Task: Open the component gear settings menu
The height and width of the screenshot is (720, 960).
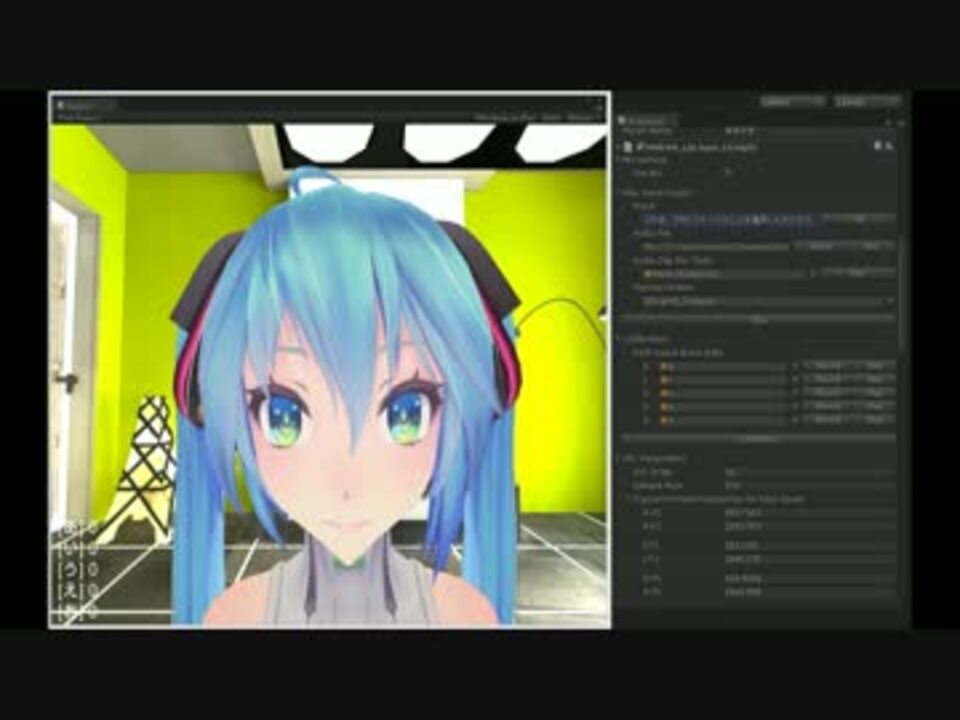Action: pyautogui.click(x=890, y=146)
